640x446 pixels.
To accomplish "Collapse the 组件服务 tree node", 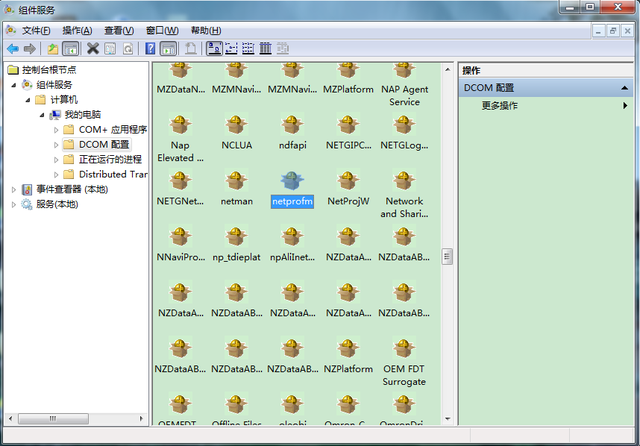I will [14, 85].
